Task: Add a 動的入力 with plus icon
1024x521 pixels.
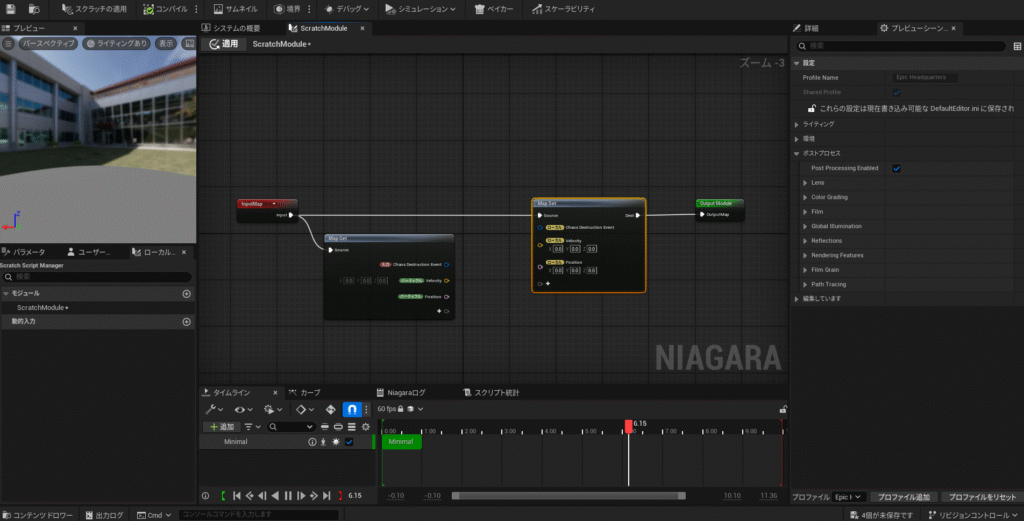Action: 186,322
